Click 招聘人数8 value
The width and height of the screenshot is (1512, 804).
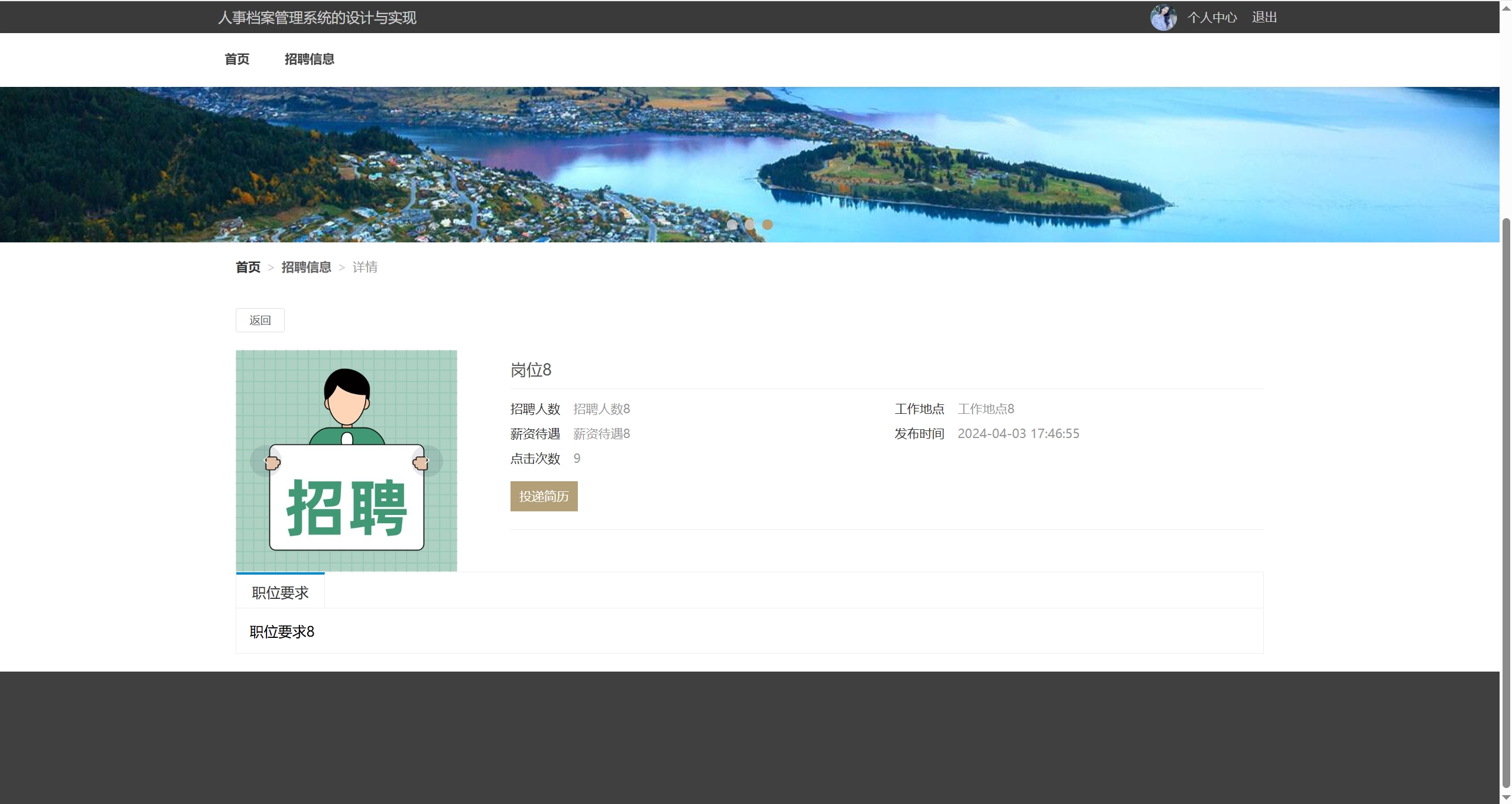[601, 409]
